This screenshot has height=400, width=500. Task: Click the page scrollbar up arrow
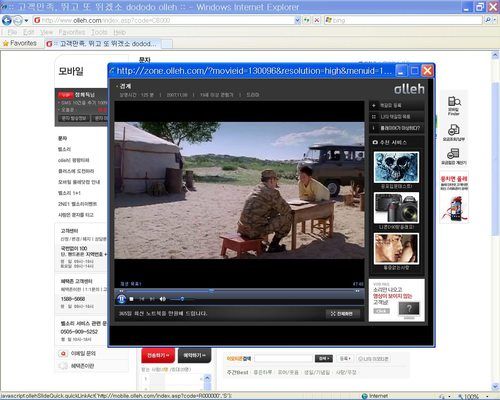[495, 55]
